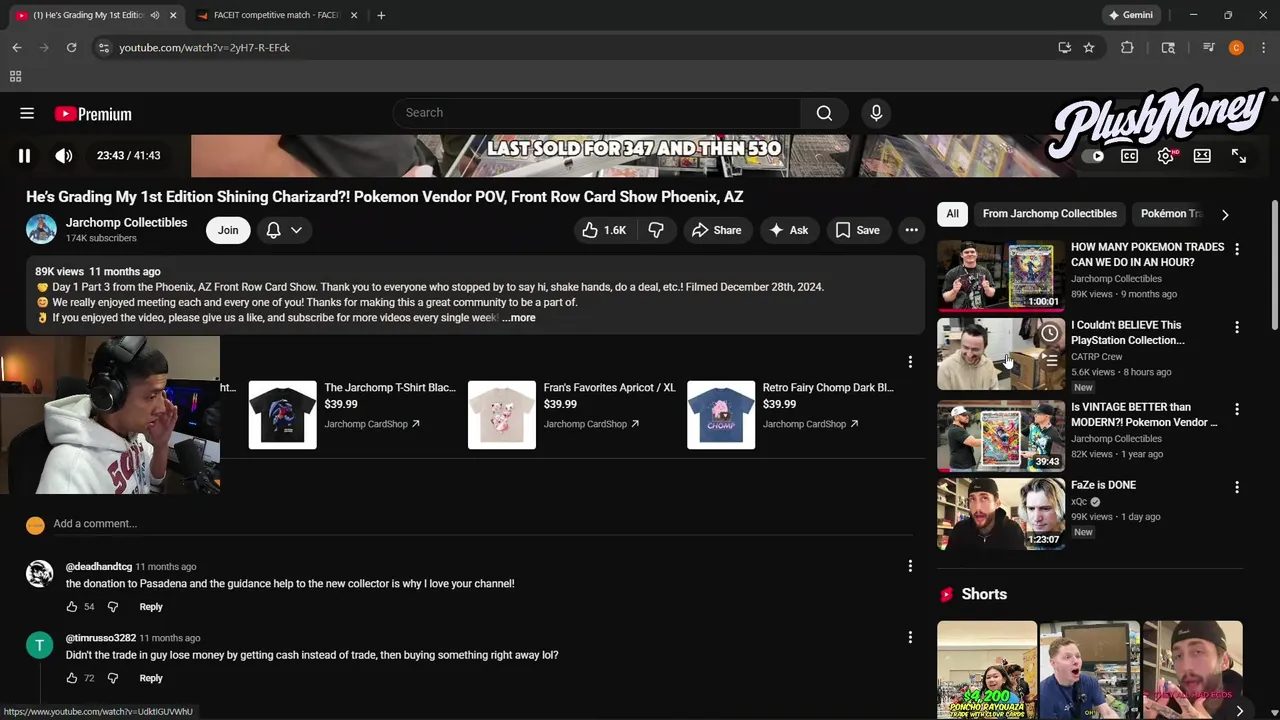Open options menu for @timrusso3282 comment

910,637
